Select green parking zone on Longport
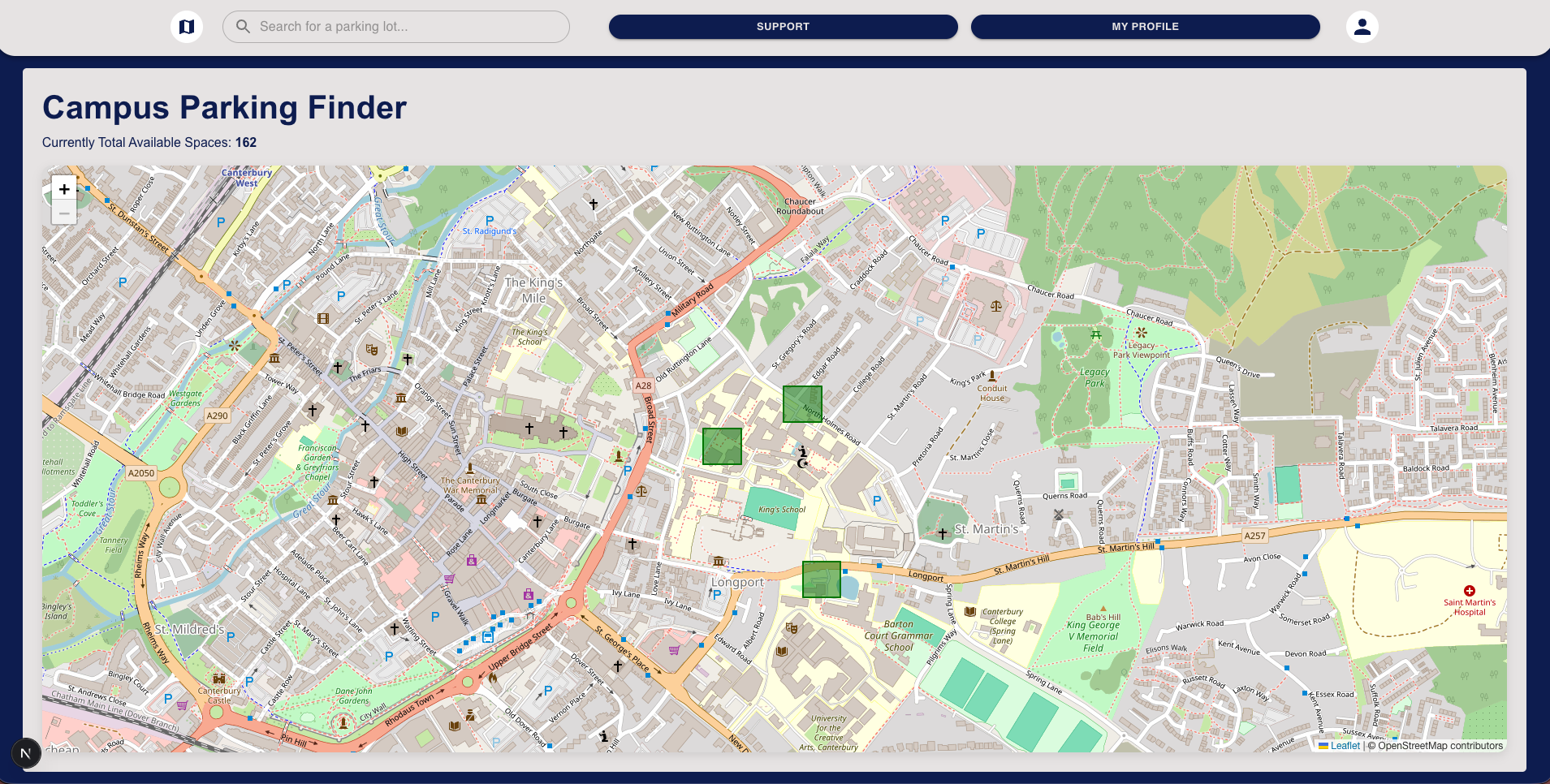The height and width of the screenshot is (784, 1550). pos(822,579)
